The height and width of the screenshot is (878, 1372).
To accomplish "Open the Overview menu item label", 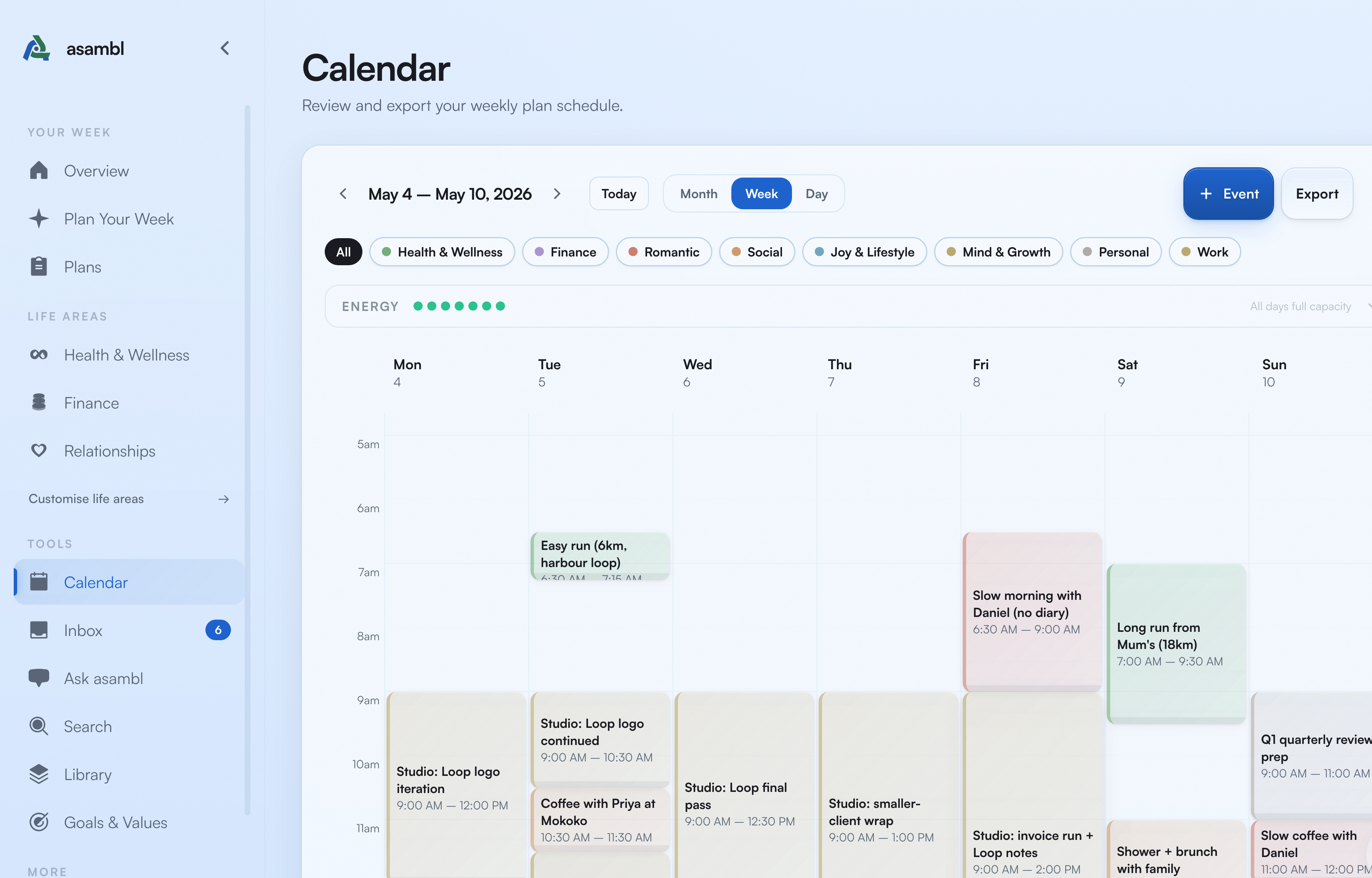I will pos(96,170).
